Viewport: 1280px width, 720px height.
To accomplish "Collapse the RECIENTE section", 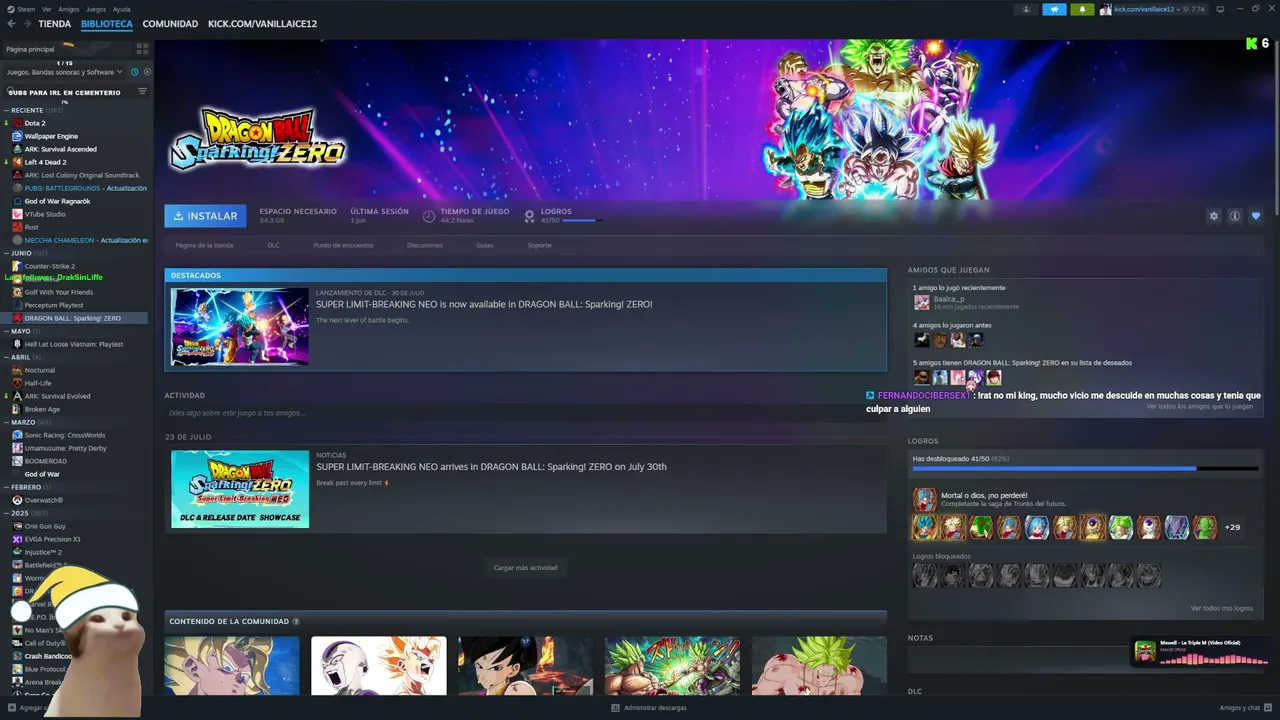I will click(x=7, y=110).
